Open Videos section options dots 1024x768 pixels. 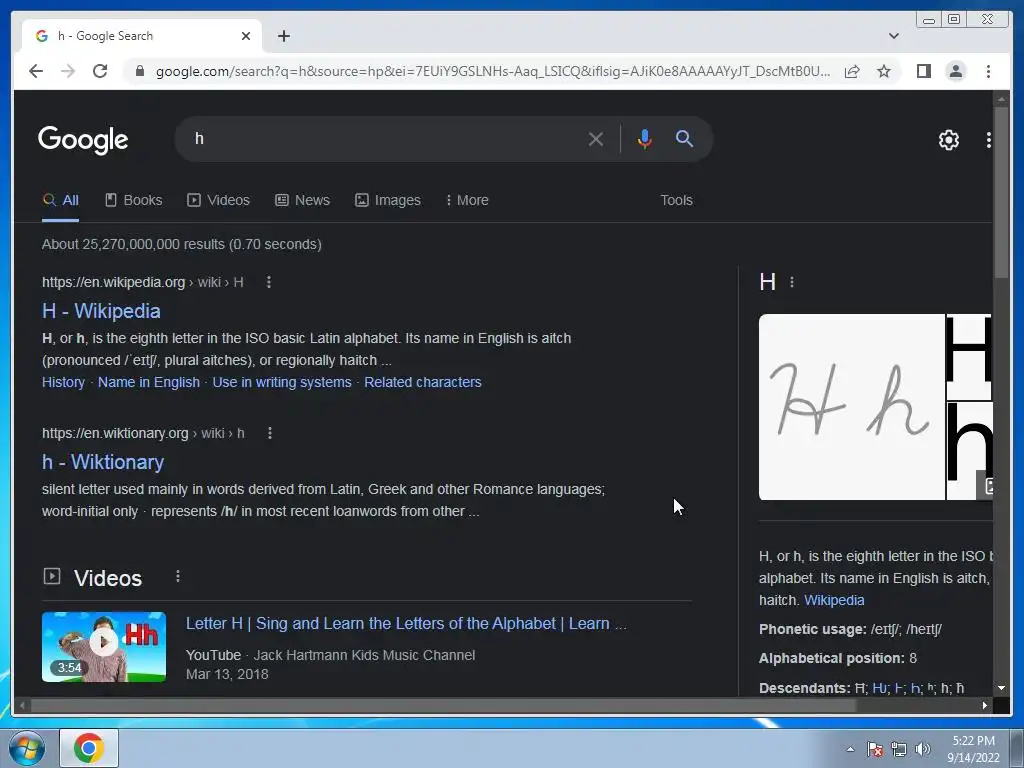(178, 577)
